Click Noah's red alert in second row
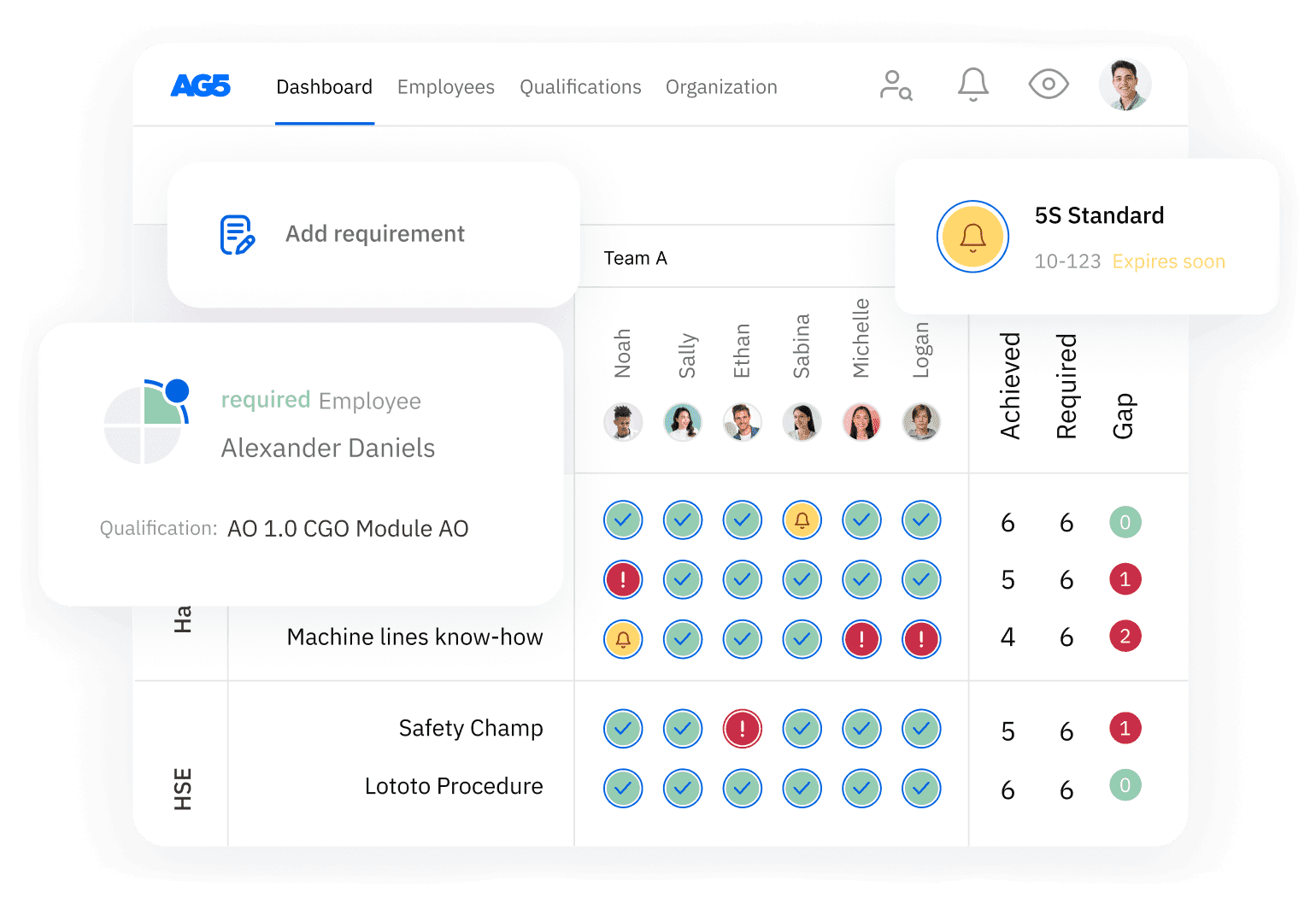Viewport: 1316px width, 898px height. (623, 580)
